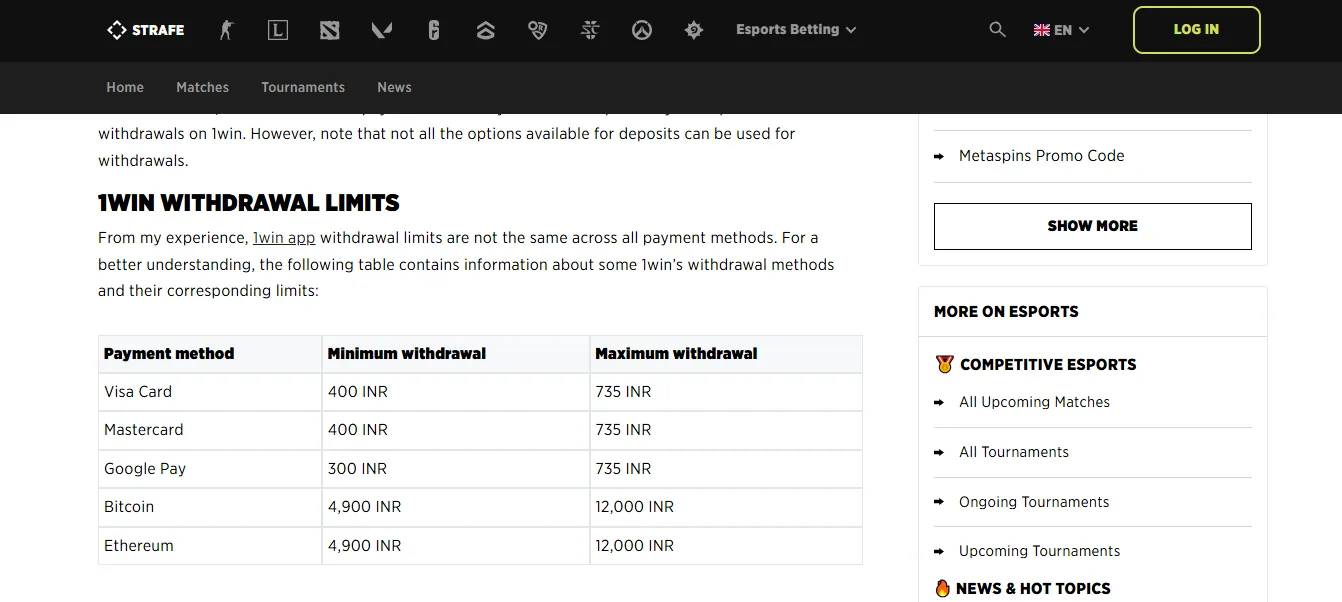Open the All Tournaments link
1342x602 pixels.
click(x=1014, y=452)
